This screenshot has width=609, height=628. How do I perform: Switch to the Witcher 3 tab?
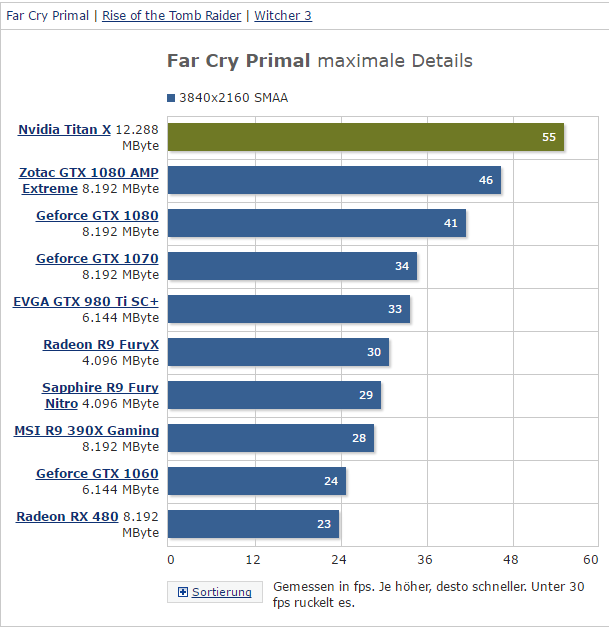pos(283,16)
